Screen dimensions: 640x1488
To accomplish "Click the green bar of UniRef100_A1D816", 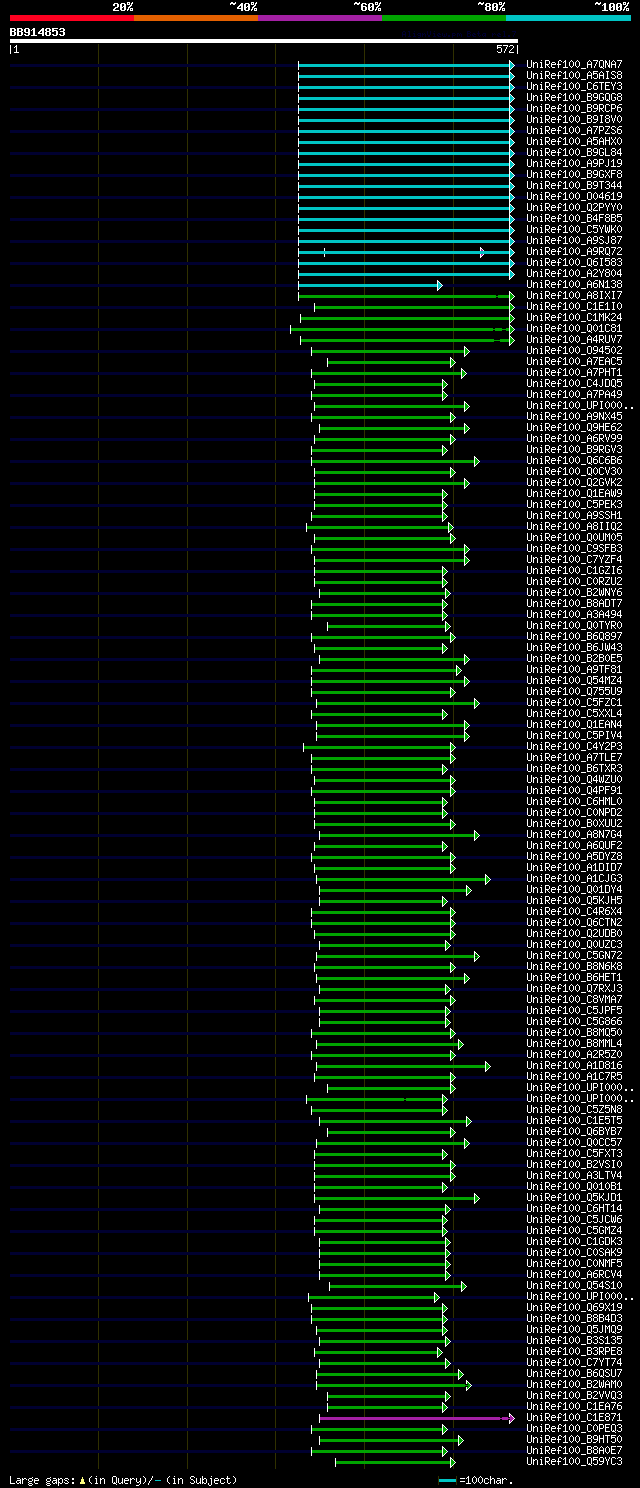I will (x=404, y=1066).
